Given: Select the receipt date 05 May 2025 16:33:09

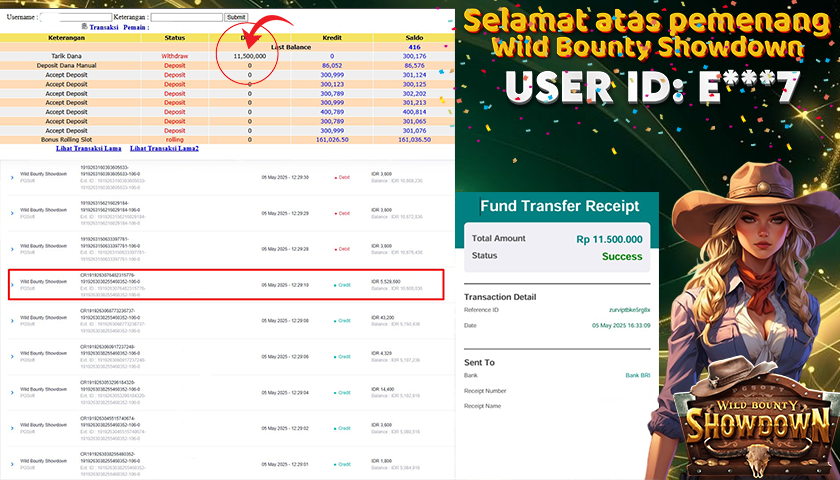Looking at the screenshot, I should (621, 326).
